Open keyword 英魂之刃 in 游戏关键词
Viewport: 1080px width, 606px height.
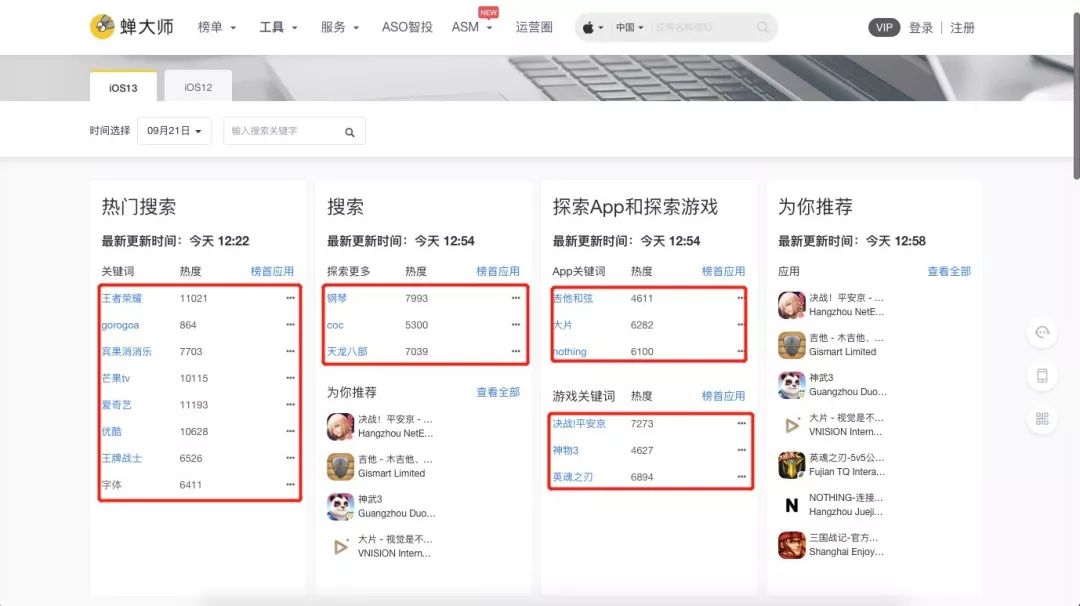point(572,477)
